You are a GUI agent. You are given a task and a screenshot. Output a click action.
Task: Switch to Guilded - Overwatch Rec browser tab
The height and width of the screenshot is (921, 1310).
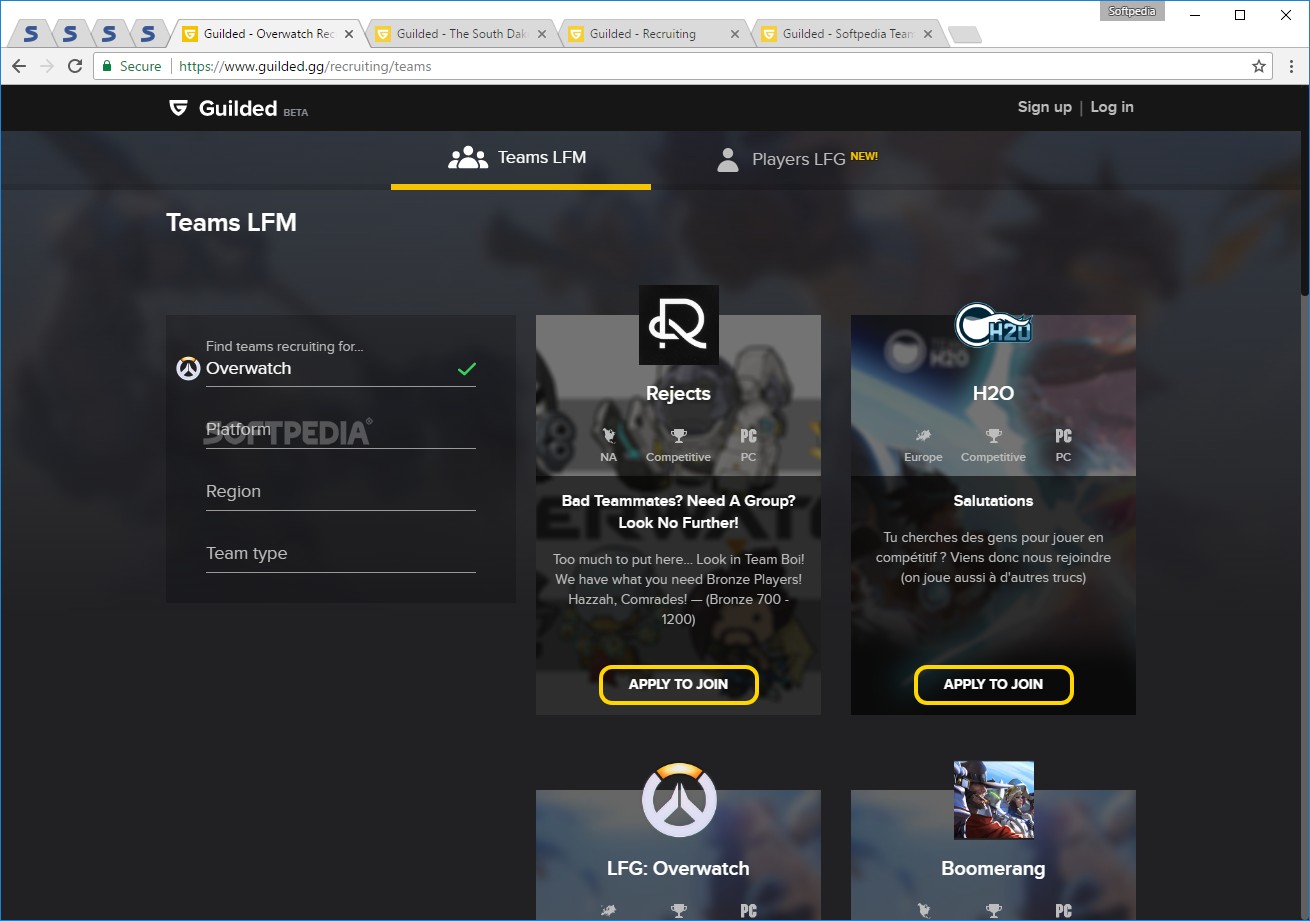pos(268,34)
